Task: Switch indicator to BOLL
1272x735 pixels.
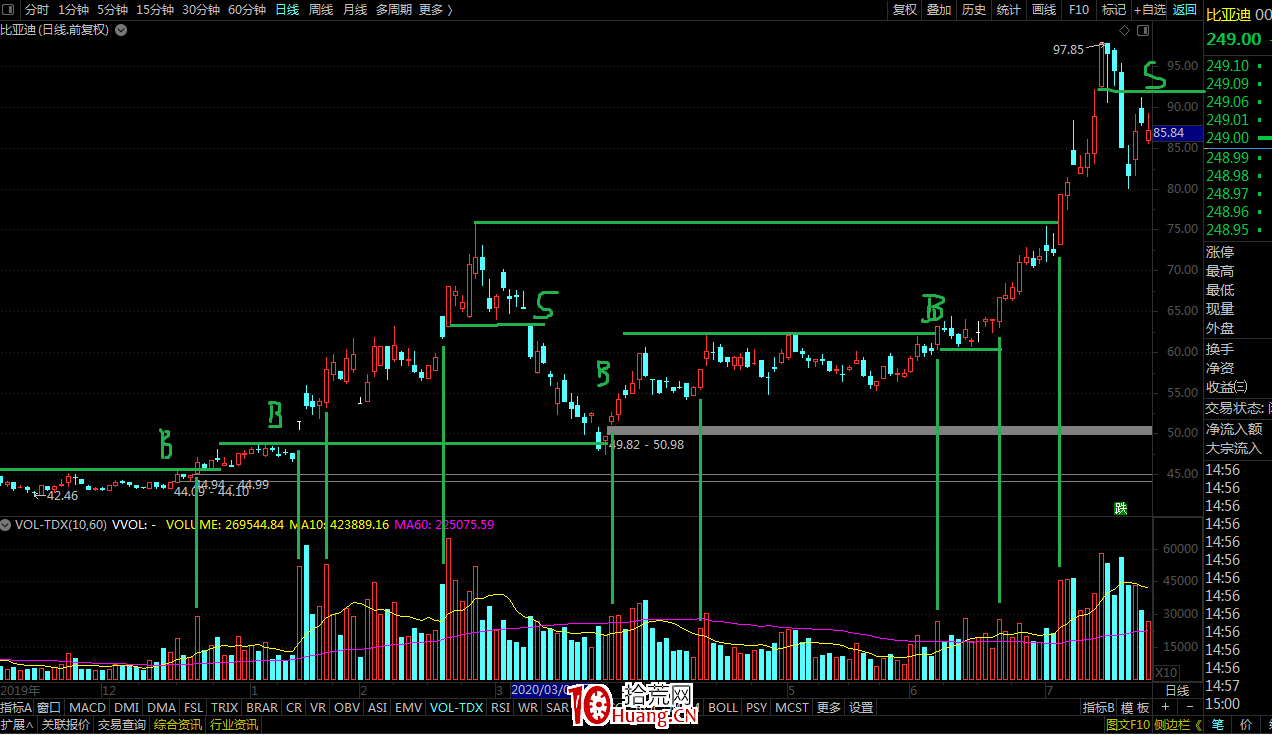Action: (x=722, y=707)
